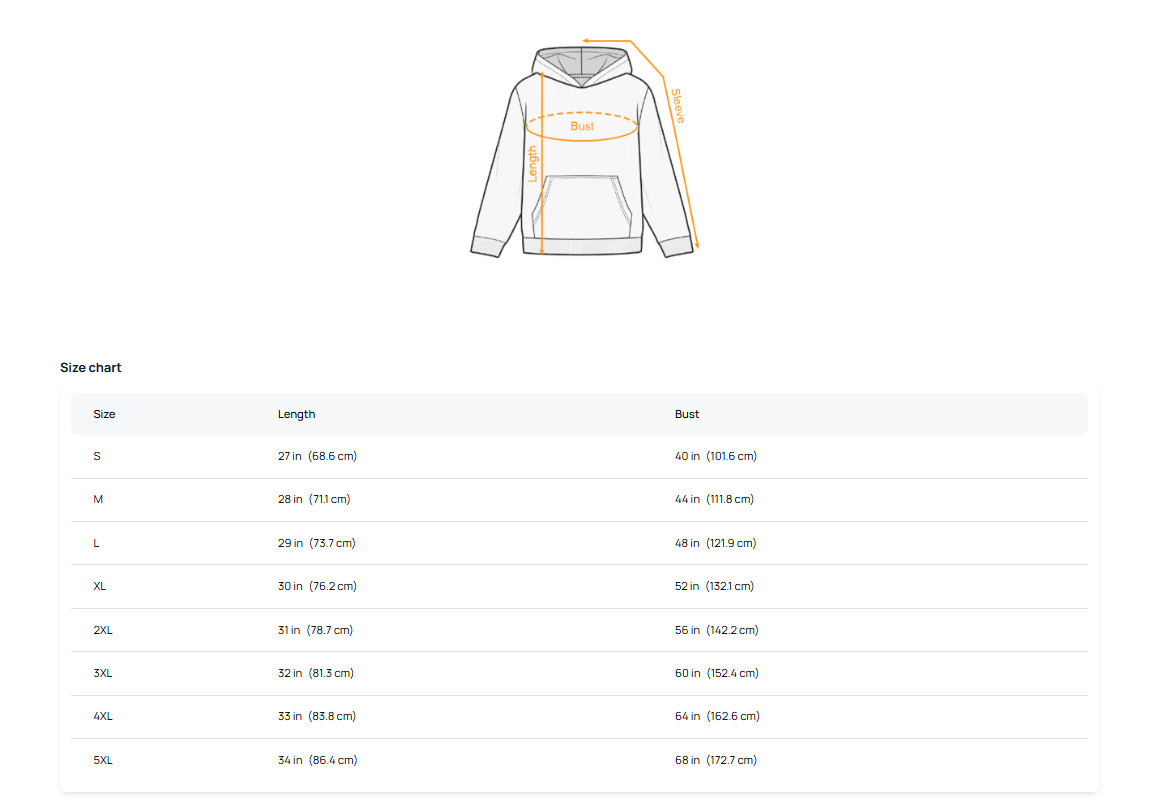1156x807 pixels.
Task: Click bust value "44 in (111.8 cm)"
Action: (714, 500)
